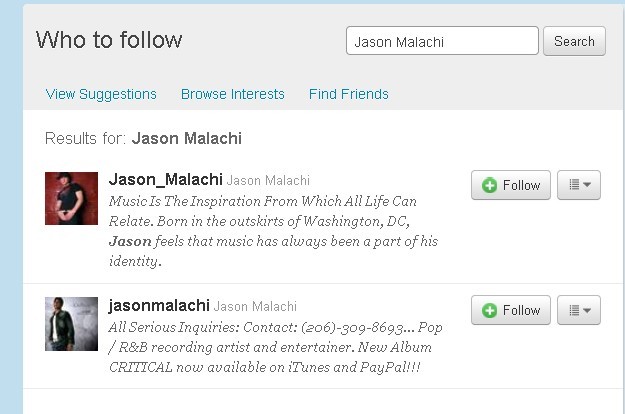Screen dimensions: 625x414
Task: Open Jason_Malachi profile picture thumbnail
Action: (x=71, y=198)
